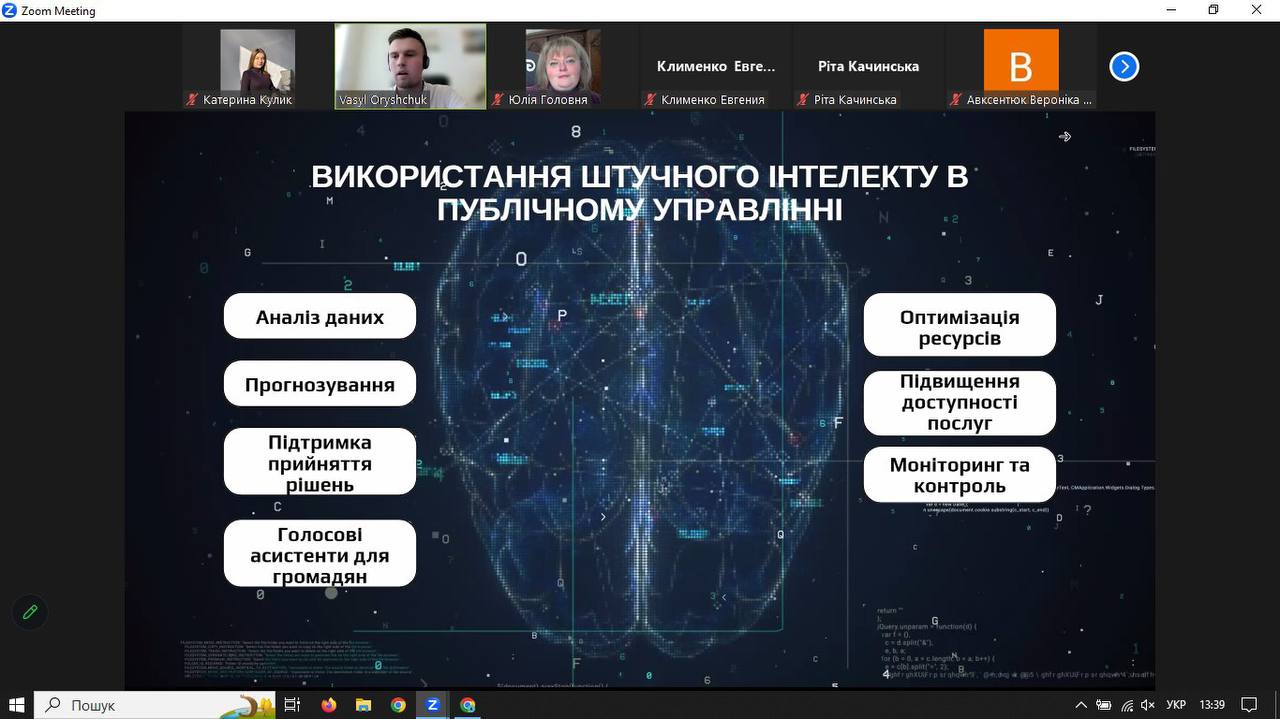Select Катерина Кулик's video thumbnail
The image size is (1280, 719).
257,66
